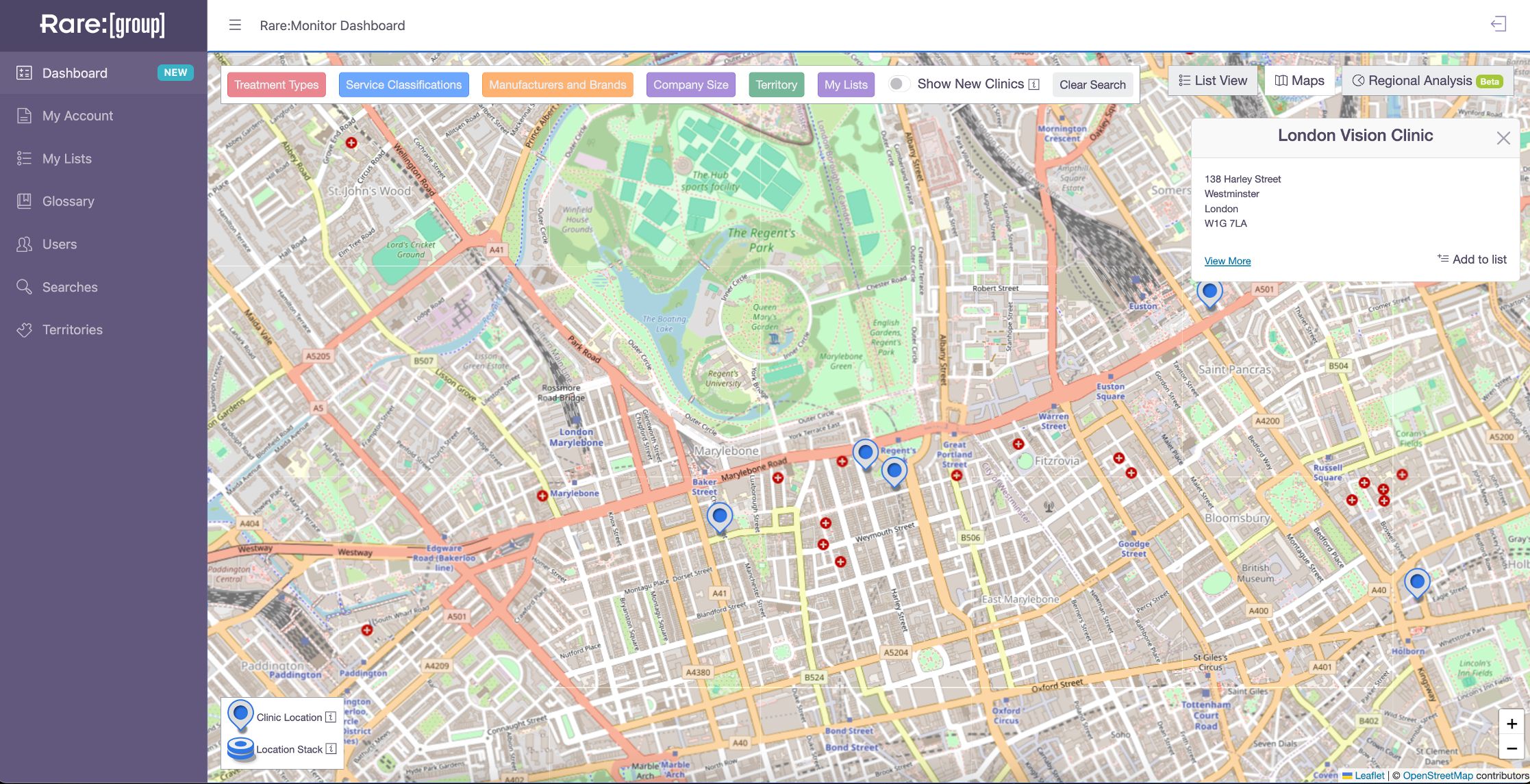Click the red hospital marker near Paddington
The width and height of the screenshot is (1530, 784).
click(367, 630)
